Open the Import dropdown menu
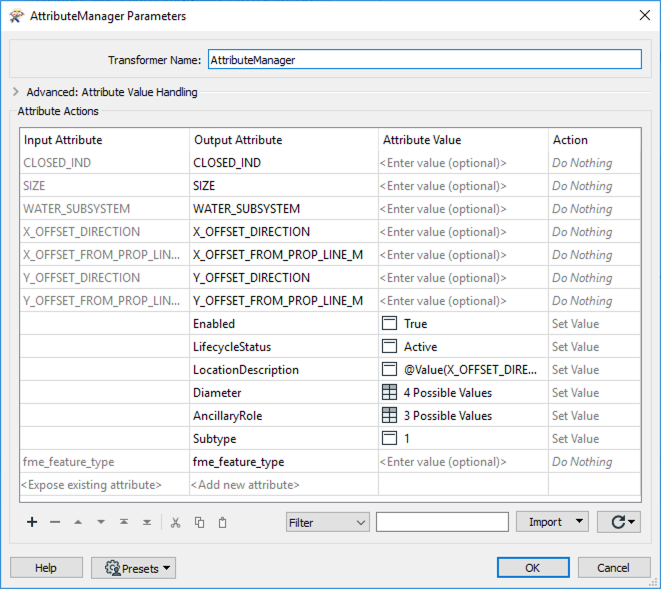Image resolution: width=661 pixels, height=589 pixels. (551, 522)
